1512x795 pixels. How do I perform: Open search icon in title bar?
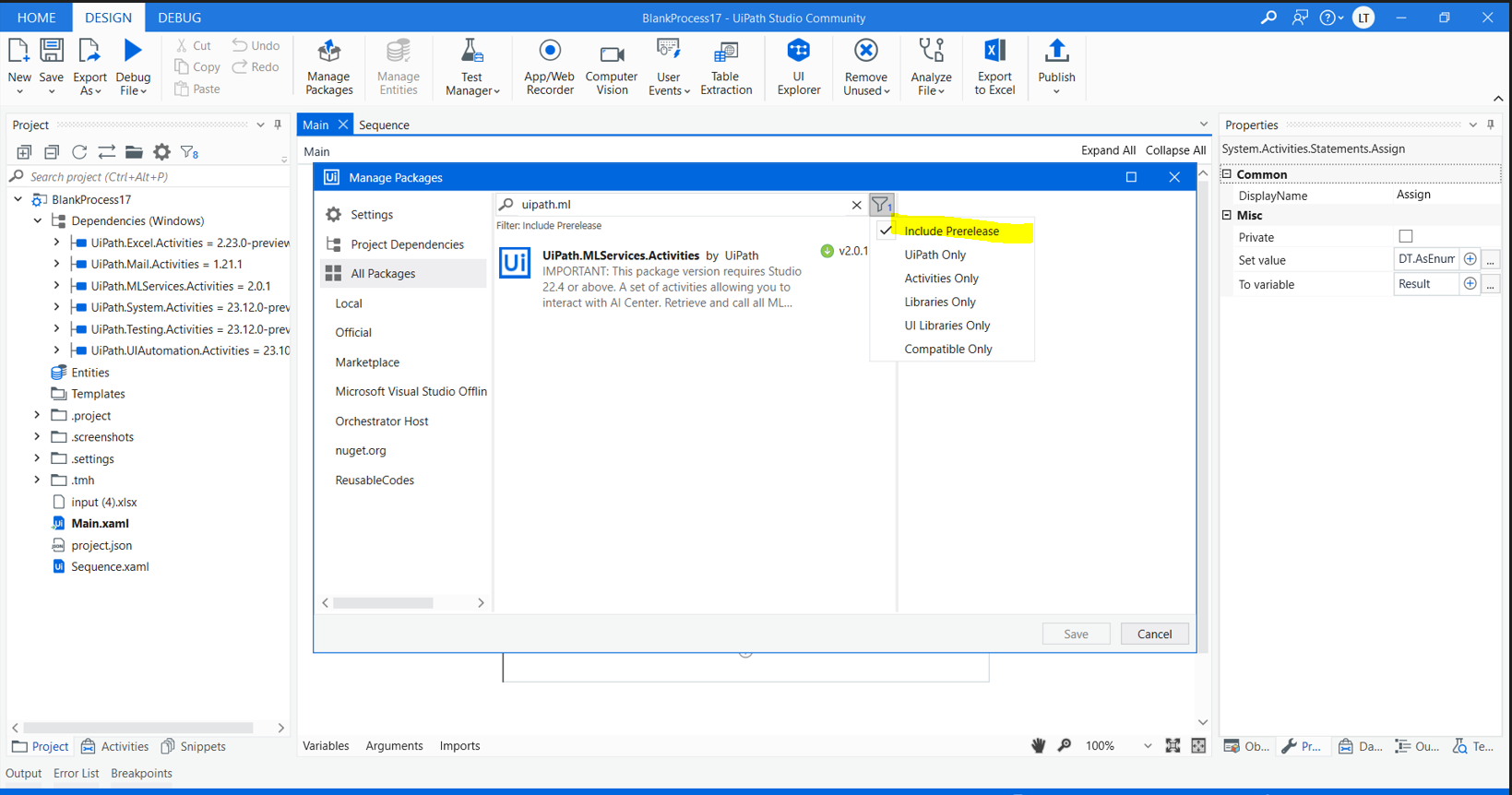pyautogui.click(x=1268, y=18)
